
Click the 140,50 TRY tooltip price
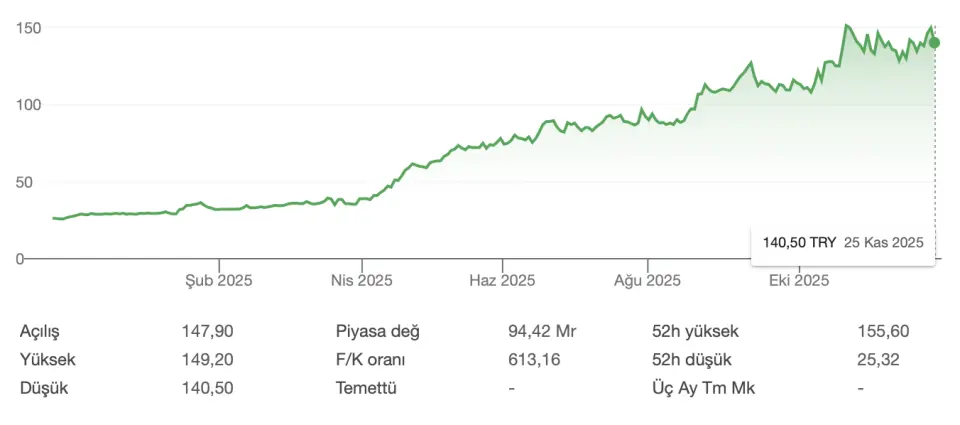(x=799, y=242)
